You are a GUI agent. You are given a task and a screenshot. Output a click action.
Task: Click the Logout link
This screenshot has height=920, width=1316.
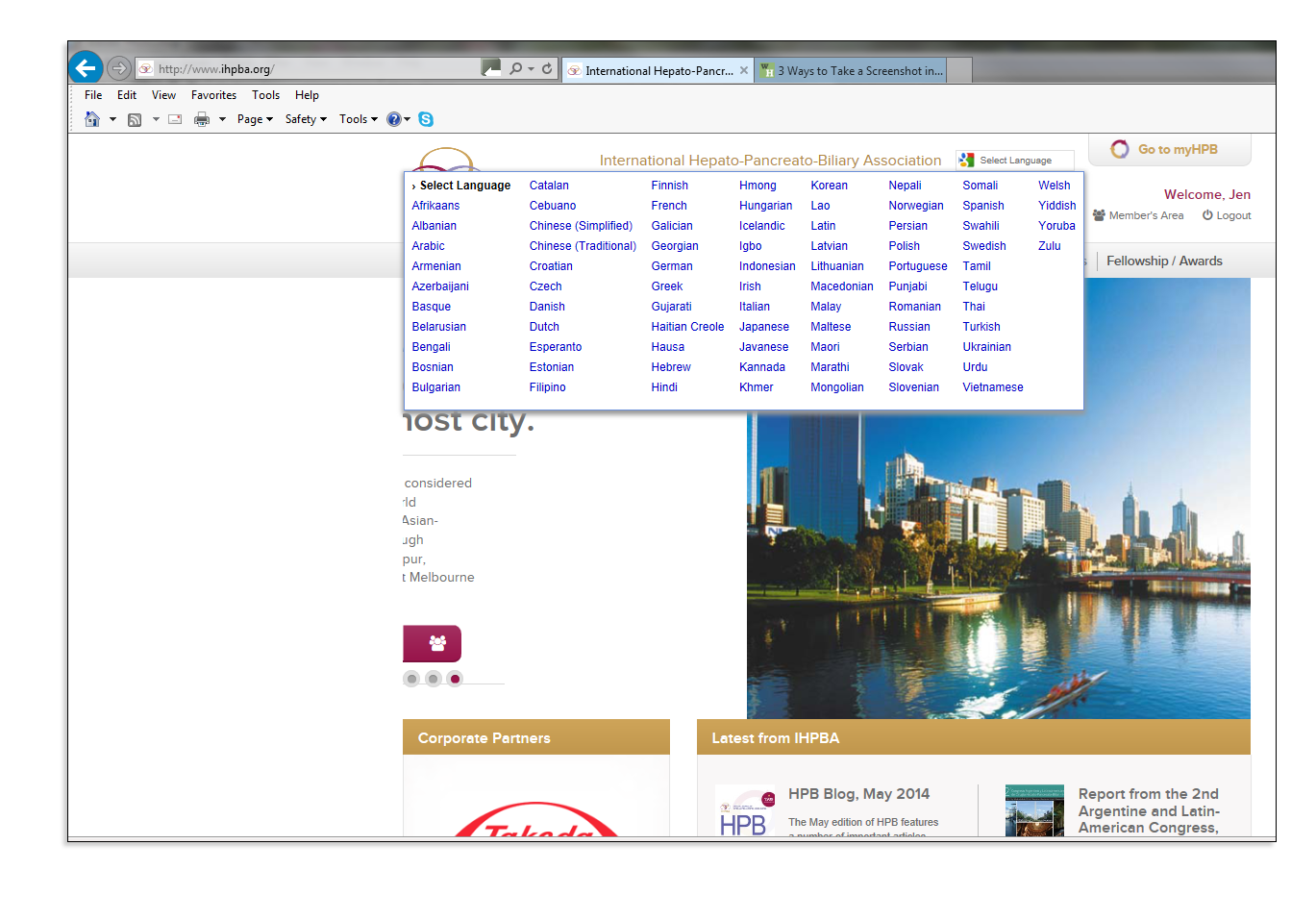[x=1227, y=215]
